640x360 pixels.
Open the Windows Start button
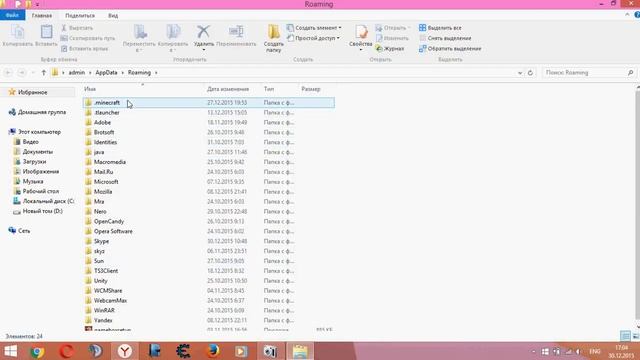(10, 351)
